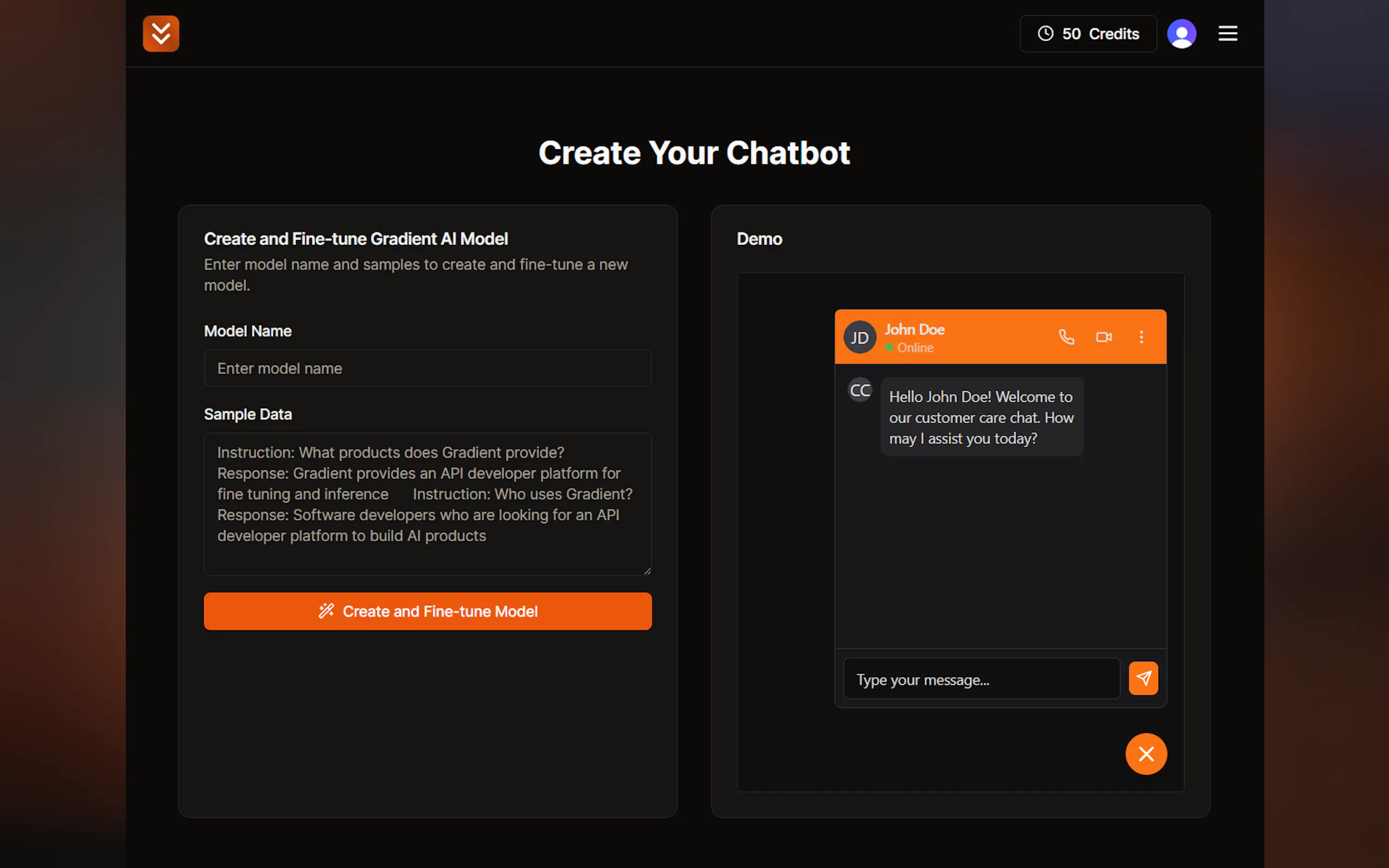Open the chat header three-dot options menu
Viewport: 1389px width, 868px height.
(1141, 337)
